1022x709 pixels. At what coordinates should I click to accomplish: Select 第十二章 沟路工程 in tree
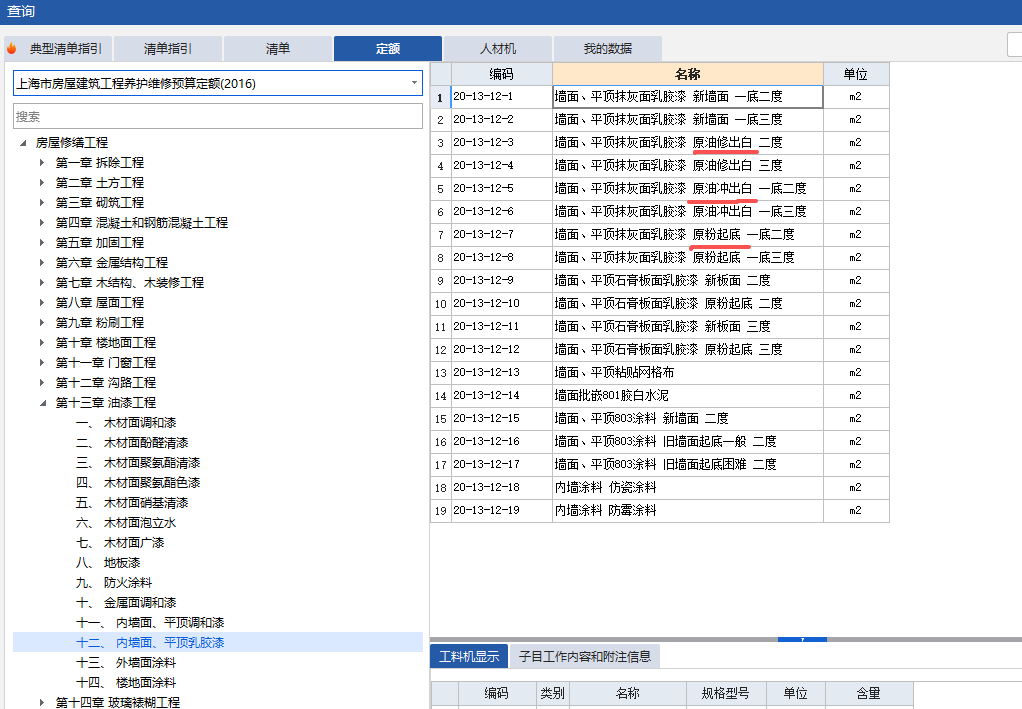click(x=106, y=383)
